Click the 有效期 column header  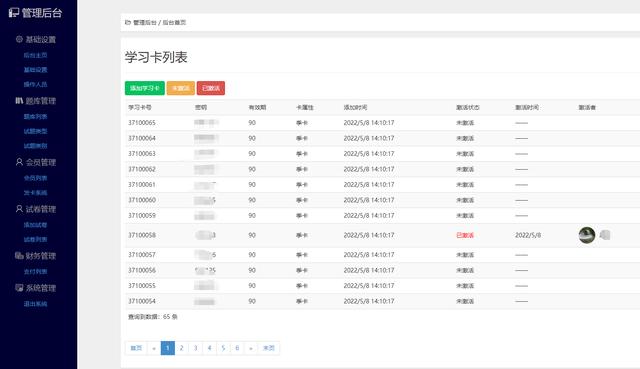(x=257, y=107)
